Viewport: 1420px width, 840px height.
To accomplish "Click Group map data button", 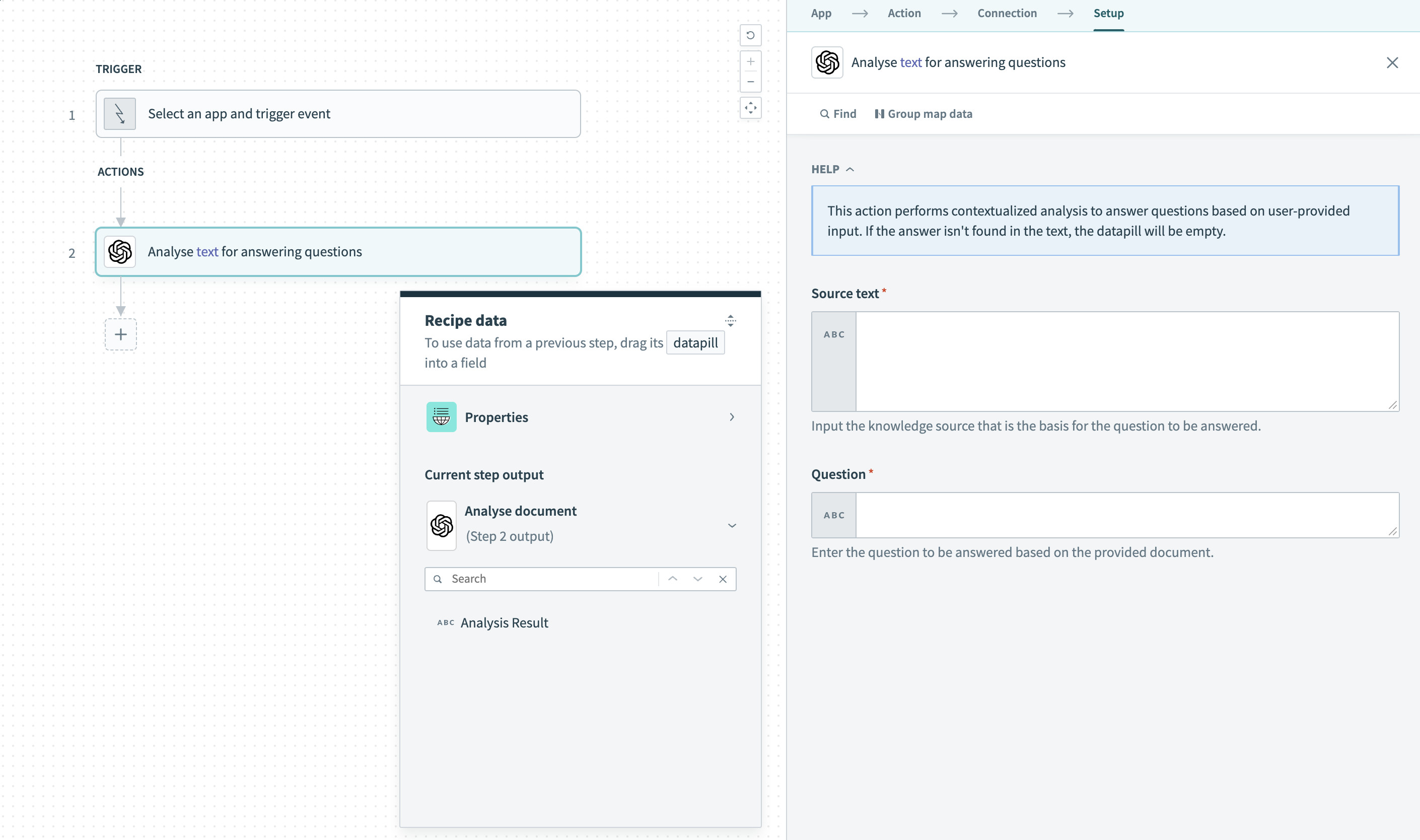I will click(x=924, y=114).
